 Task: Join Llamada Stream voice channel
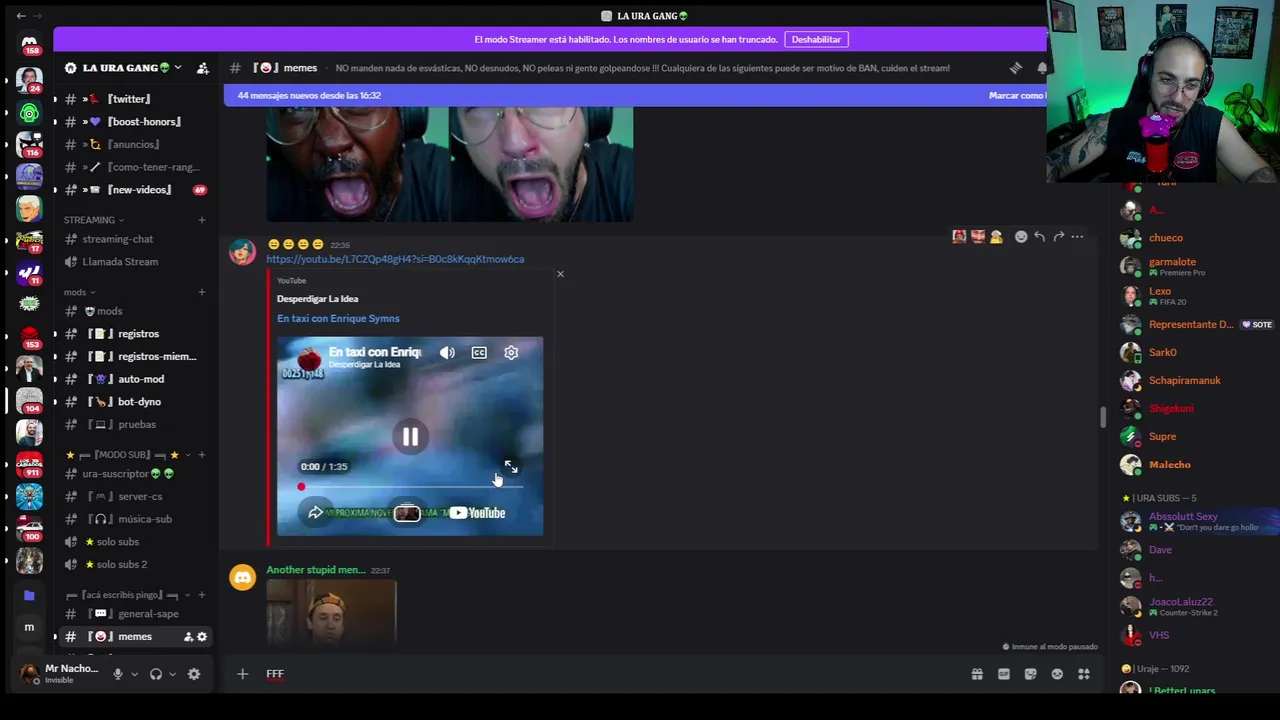(x=134, y=262)
